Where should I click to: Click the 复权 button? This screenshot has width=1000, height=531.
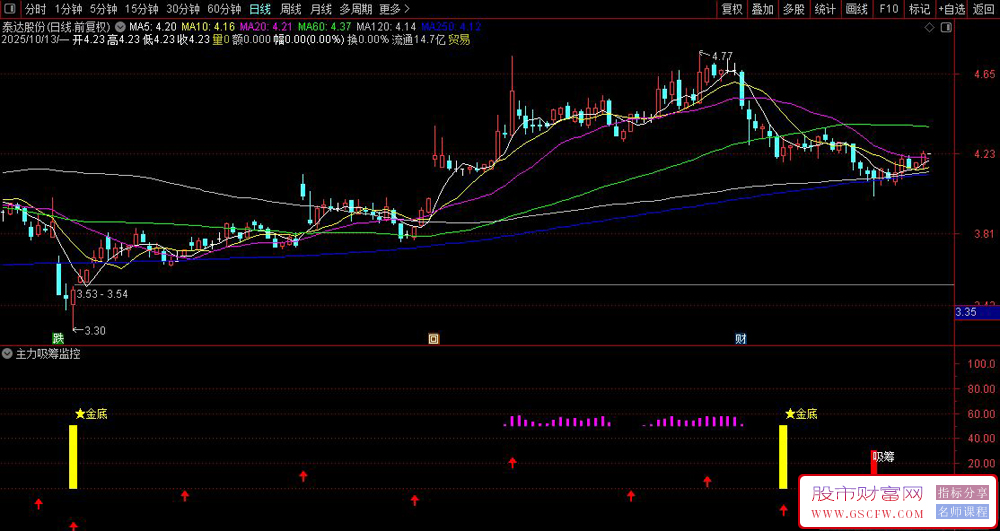tap(732, 9)
